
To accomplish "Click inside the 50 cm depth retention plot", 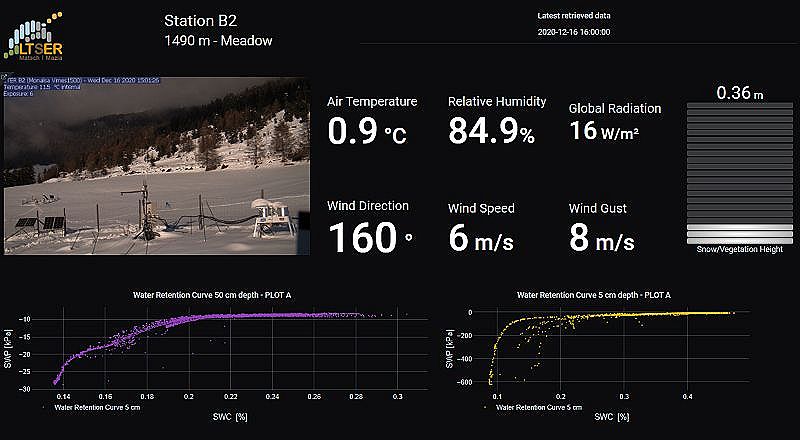I will point(230,348).
